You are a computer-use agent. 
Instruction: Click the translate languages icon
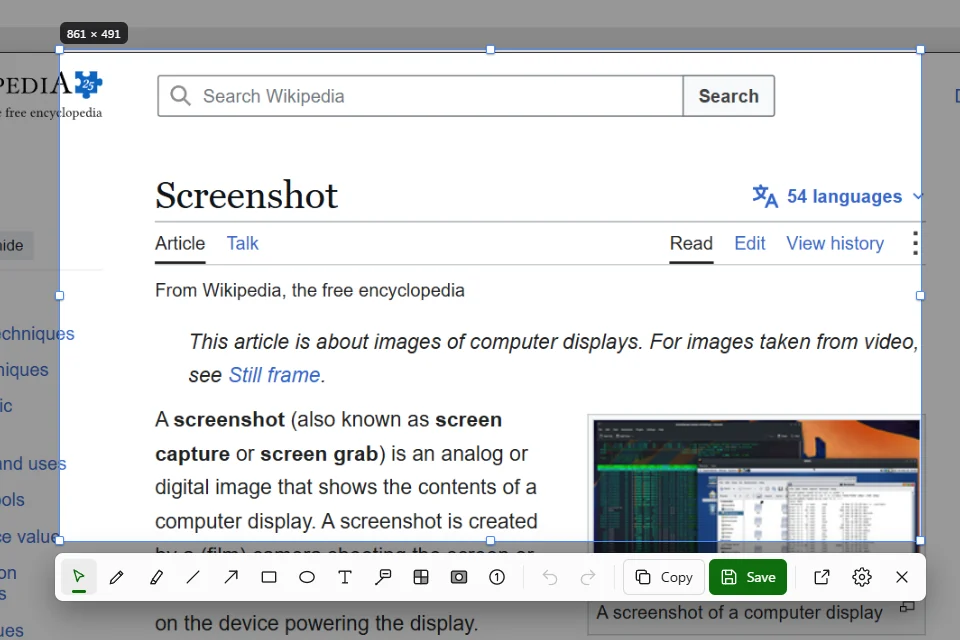point(765,196)
